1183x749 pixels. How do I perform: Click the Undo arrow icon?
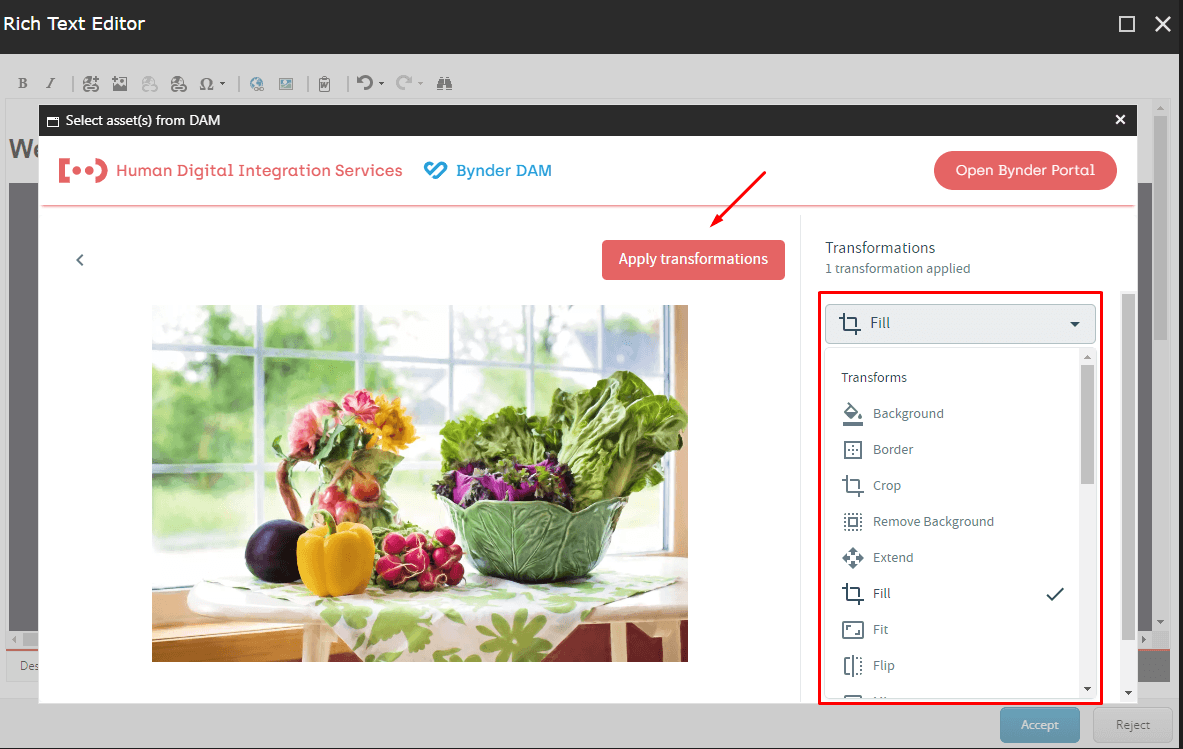364,84
